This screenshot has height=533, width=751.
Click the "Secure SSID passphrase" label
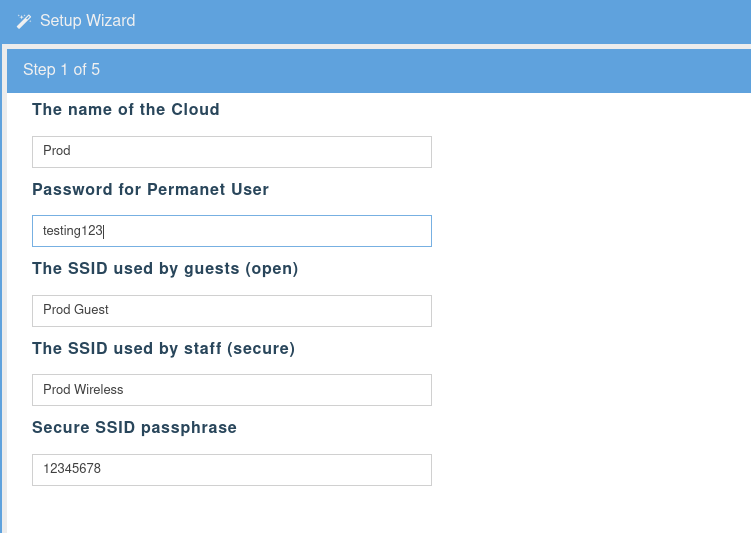pos(134,427)
